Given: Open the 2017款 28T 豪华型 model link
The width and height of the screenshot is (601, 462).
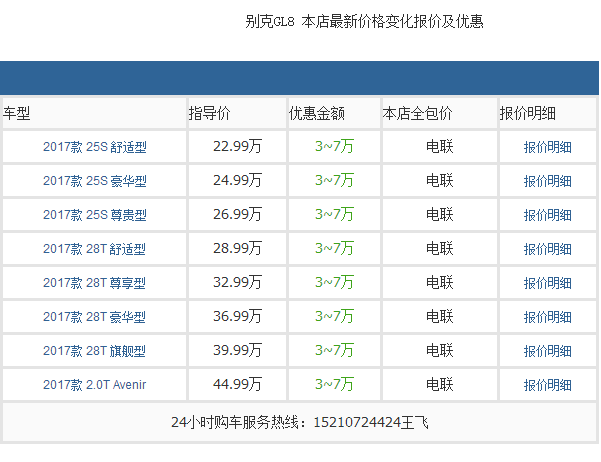Looking at the screenshot, I should tap(94, 317).
